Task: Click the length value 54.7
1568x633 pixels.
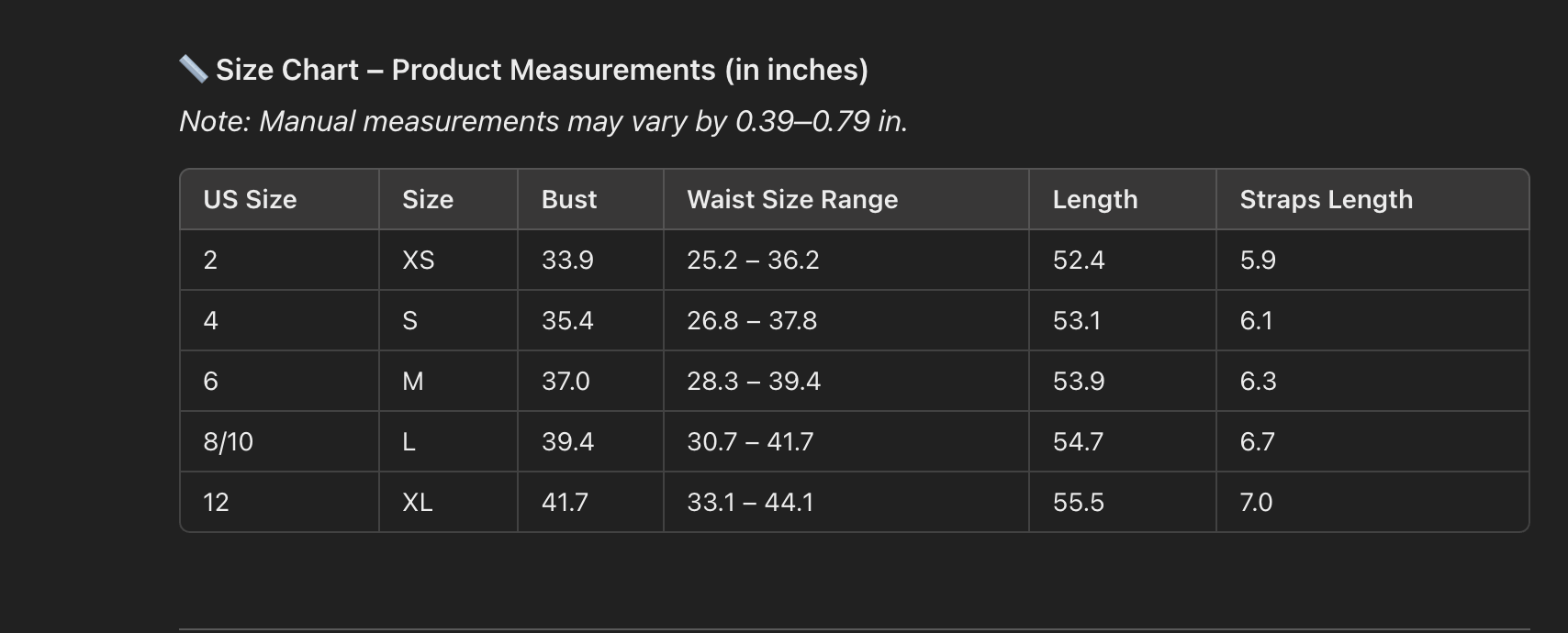Action: click(x=1078, y=442)
